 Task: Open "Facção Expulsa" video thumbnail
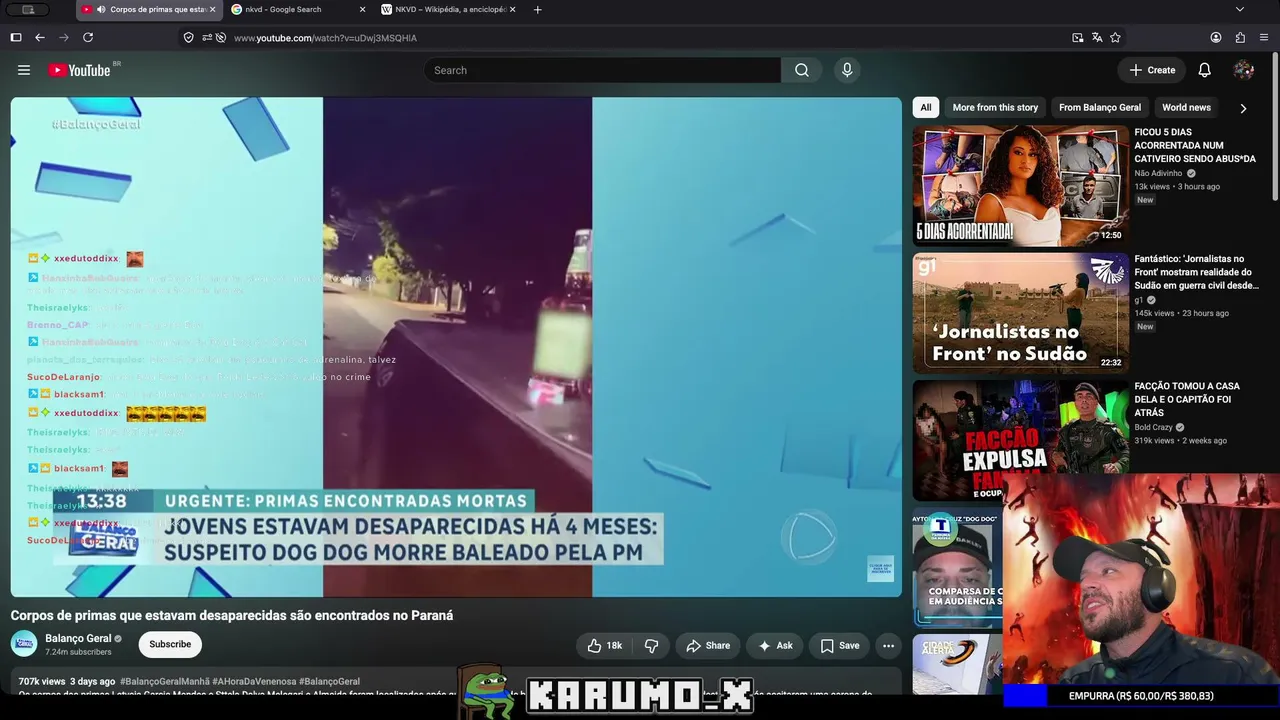pyautogui.click(x=1020, y=440)
